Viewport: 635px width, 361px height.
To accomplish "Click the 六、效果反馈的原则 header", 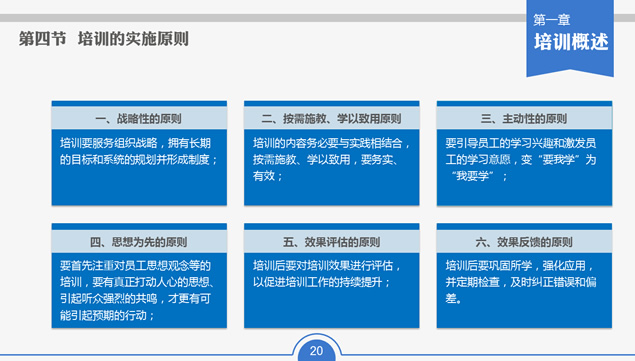I will pyautogui.click(x=524, y=242).
